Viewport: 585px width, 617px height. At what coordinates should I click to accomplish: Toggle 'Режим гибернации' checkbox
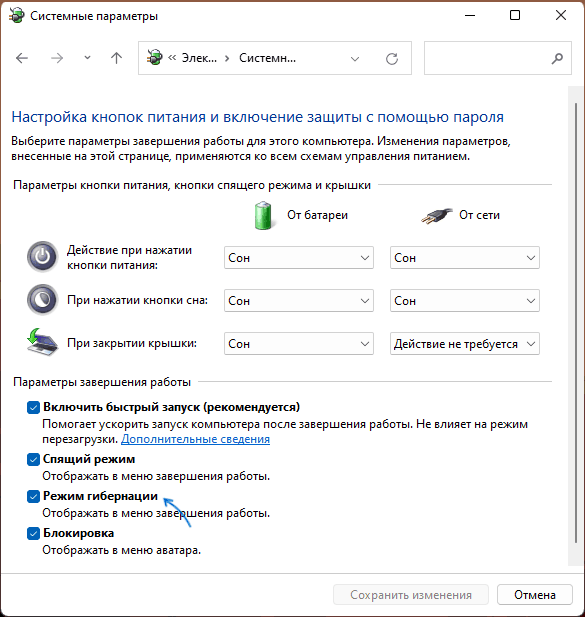click(33, 496)
